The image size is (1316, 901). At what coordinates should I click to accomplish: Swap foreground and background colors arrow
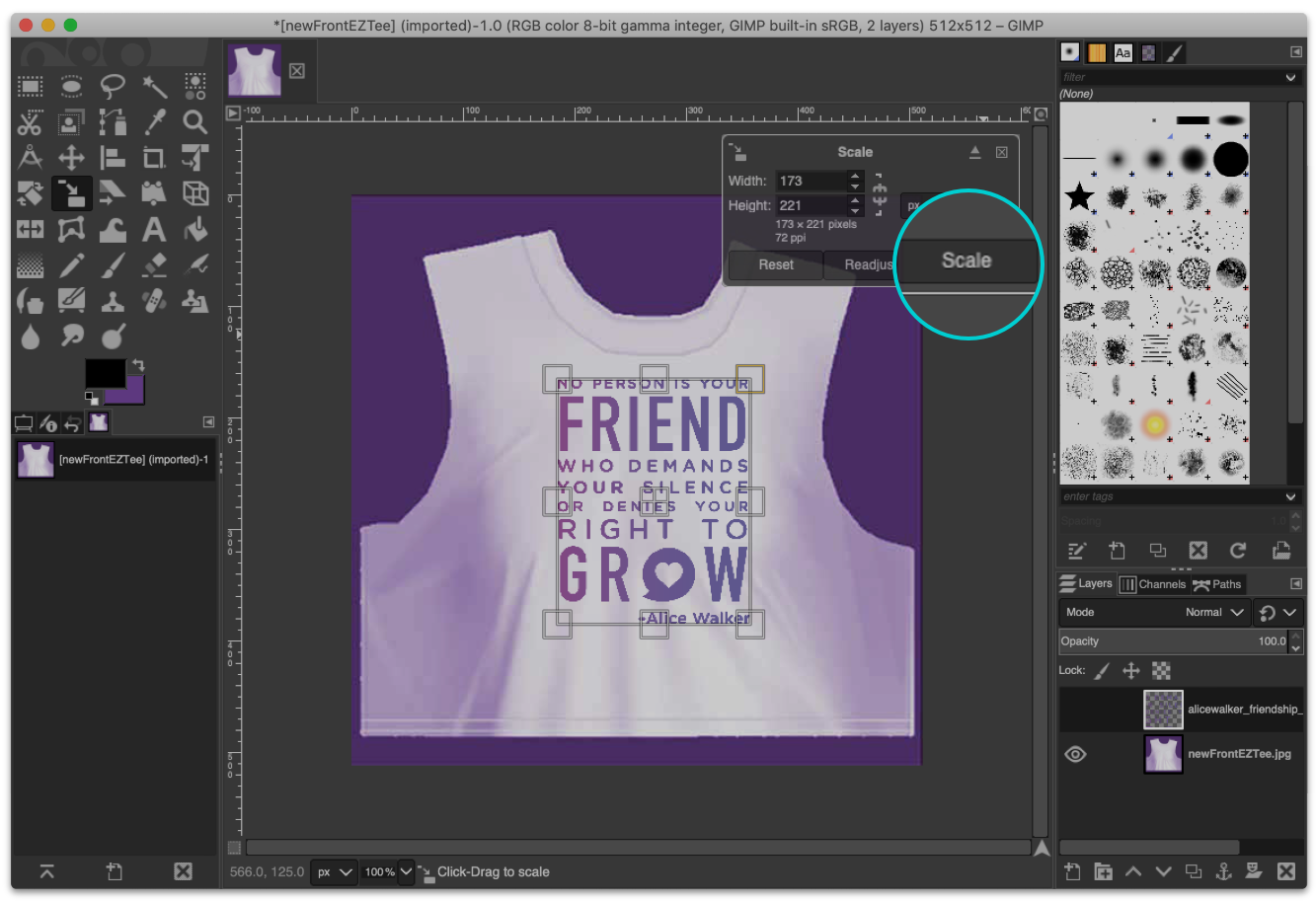click(138, 365)
